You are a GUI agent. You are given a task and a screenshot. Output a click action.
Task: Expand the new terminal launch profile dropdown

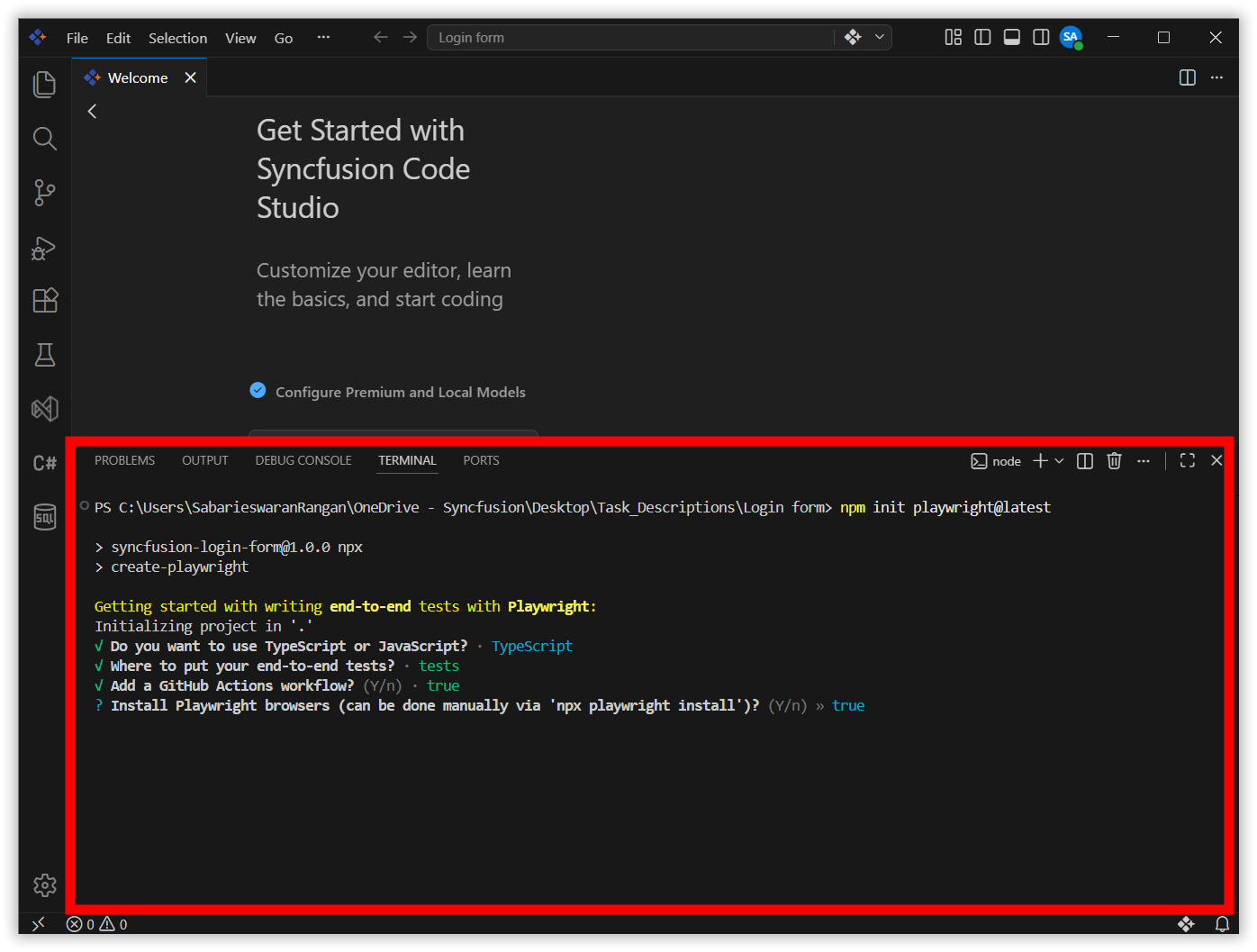[1060, 461]
